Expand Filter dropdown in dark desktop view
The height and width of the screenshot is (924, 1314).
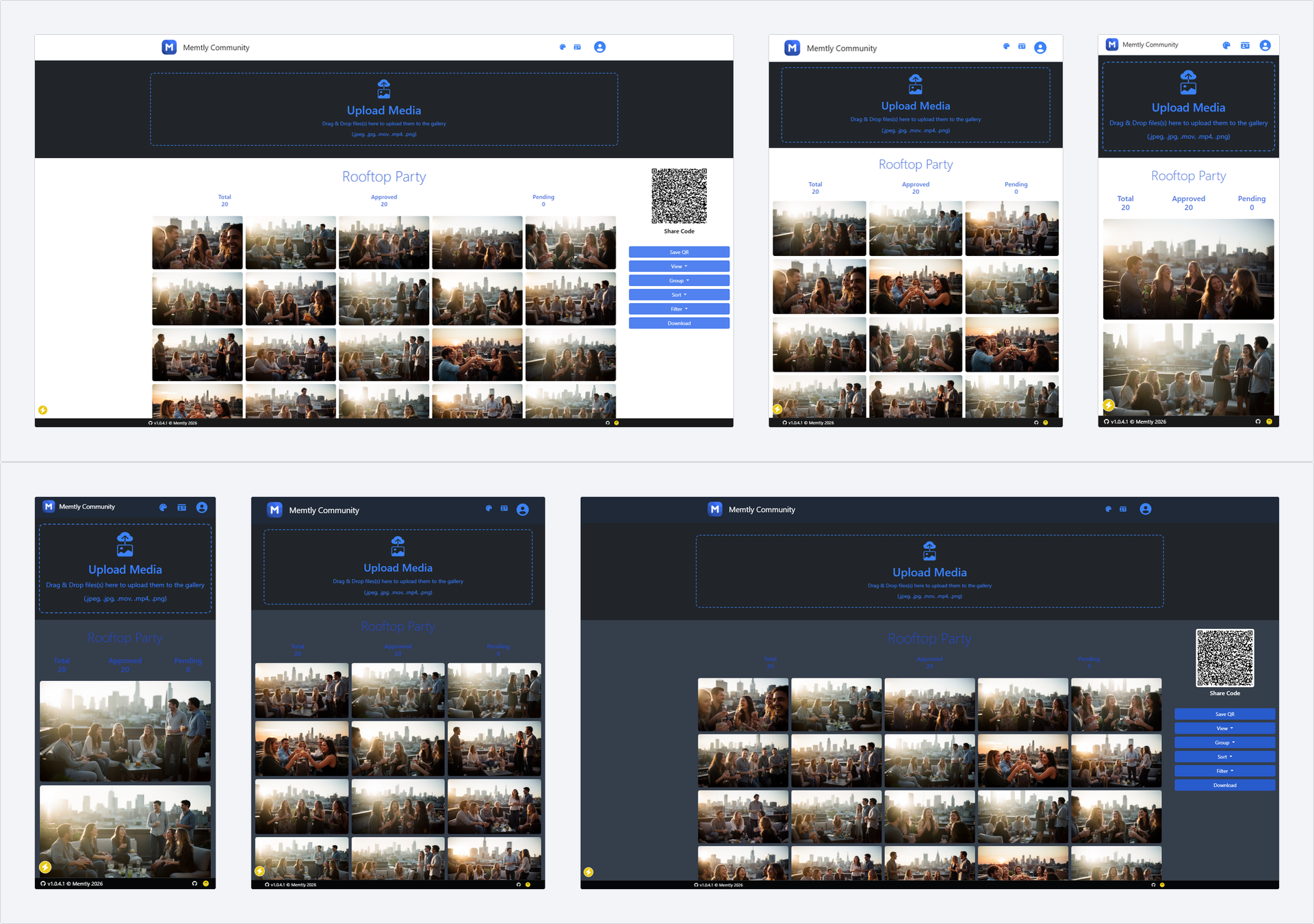(x=1225, y=771)
